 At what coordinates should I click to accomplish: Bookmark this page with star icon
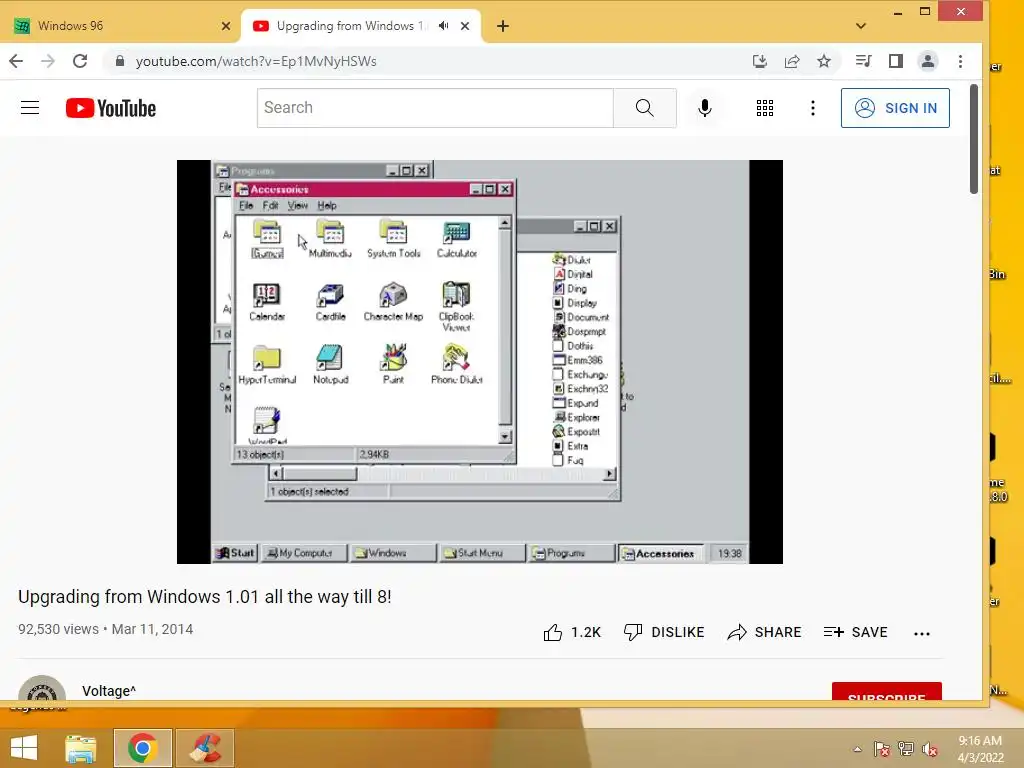coord(824,61)
